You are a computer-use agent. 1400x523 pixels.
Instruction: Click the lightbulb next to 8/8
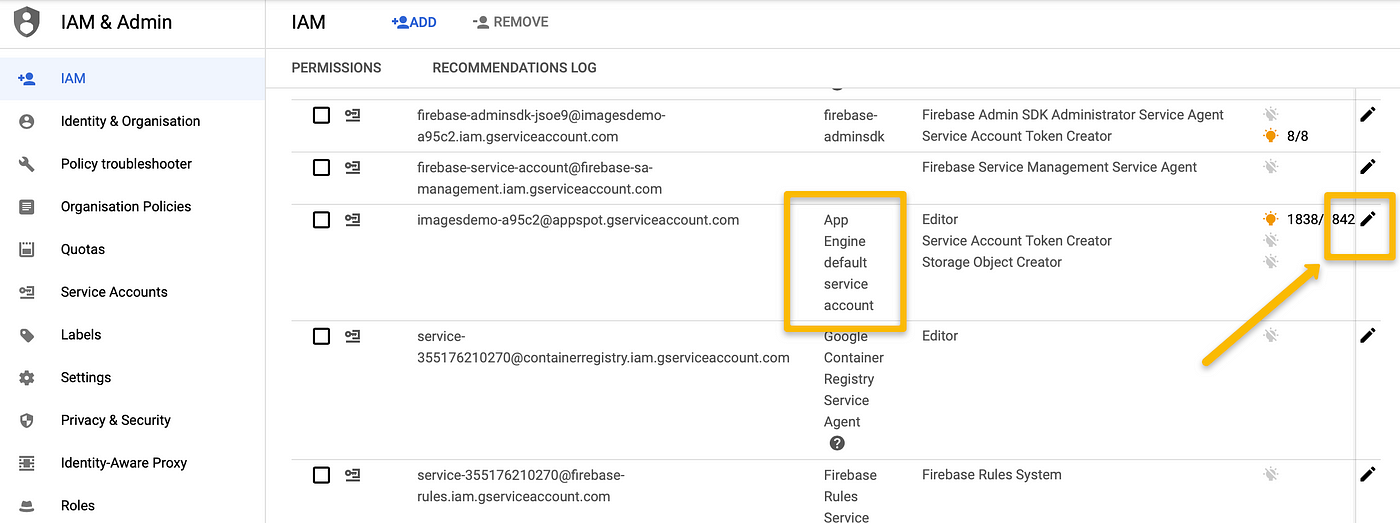pyautogui.click(x=1270, y=136)
